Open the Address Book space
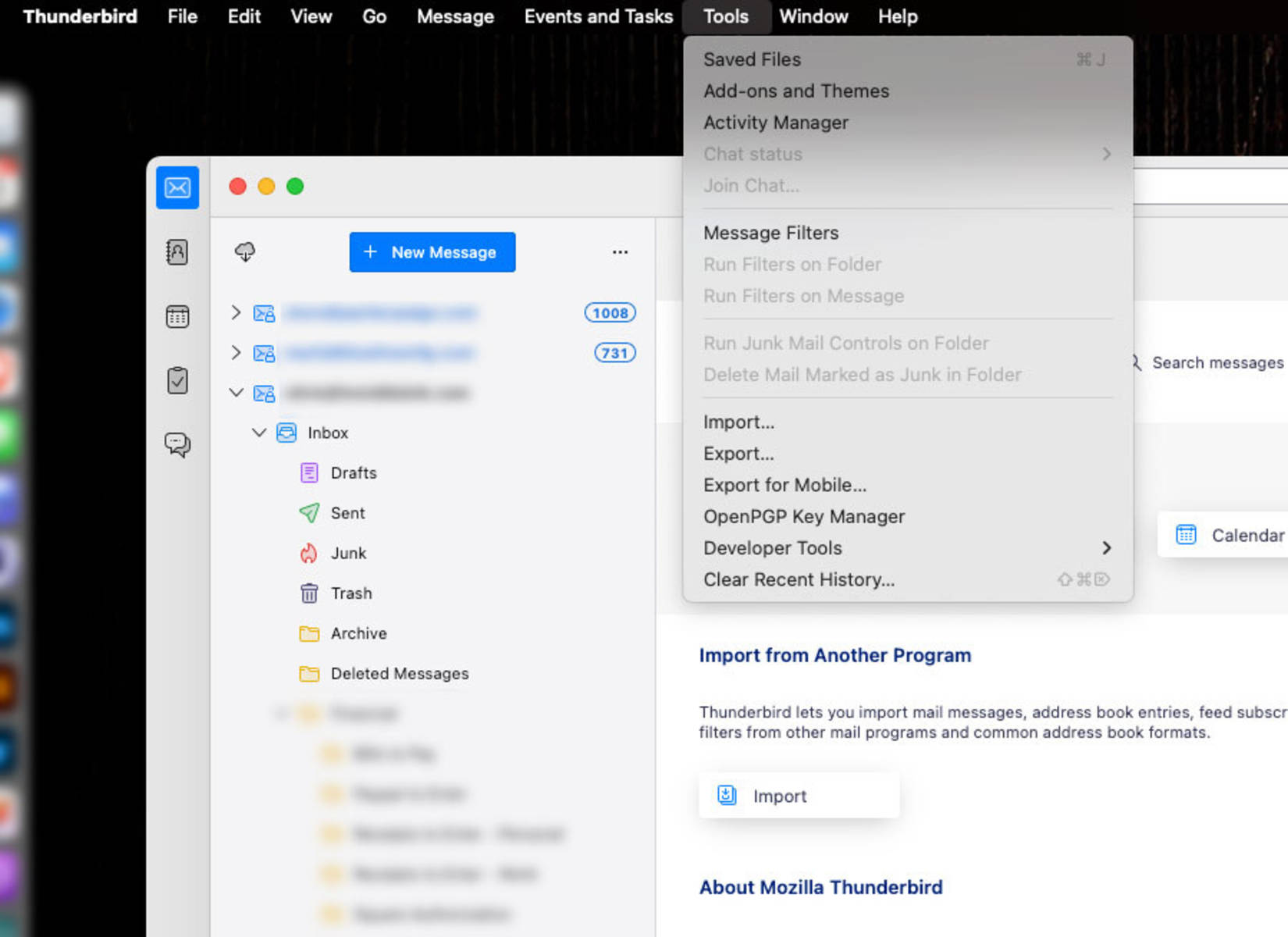 (177, 252)
